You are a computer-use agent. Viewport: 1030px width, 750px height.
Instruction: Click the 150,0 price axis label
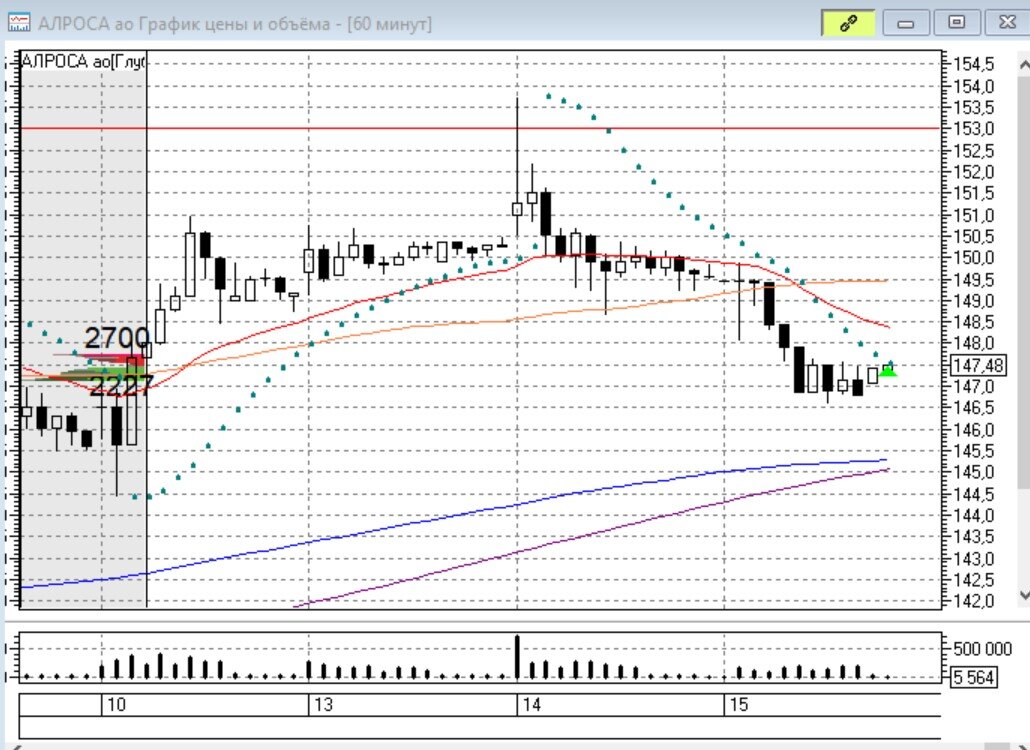[x=974, y=258]
